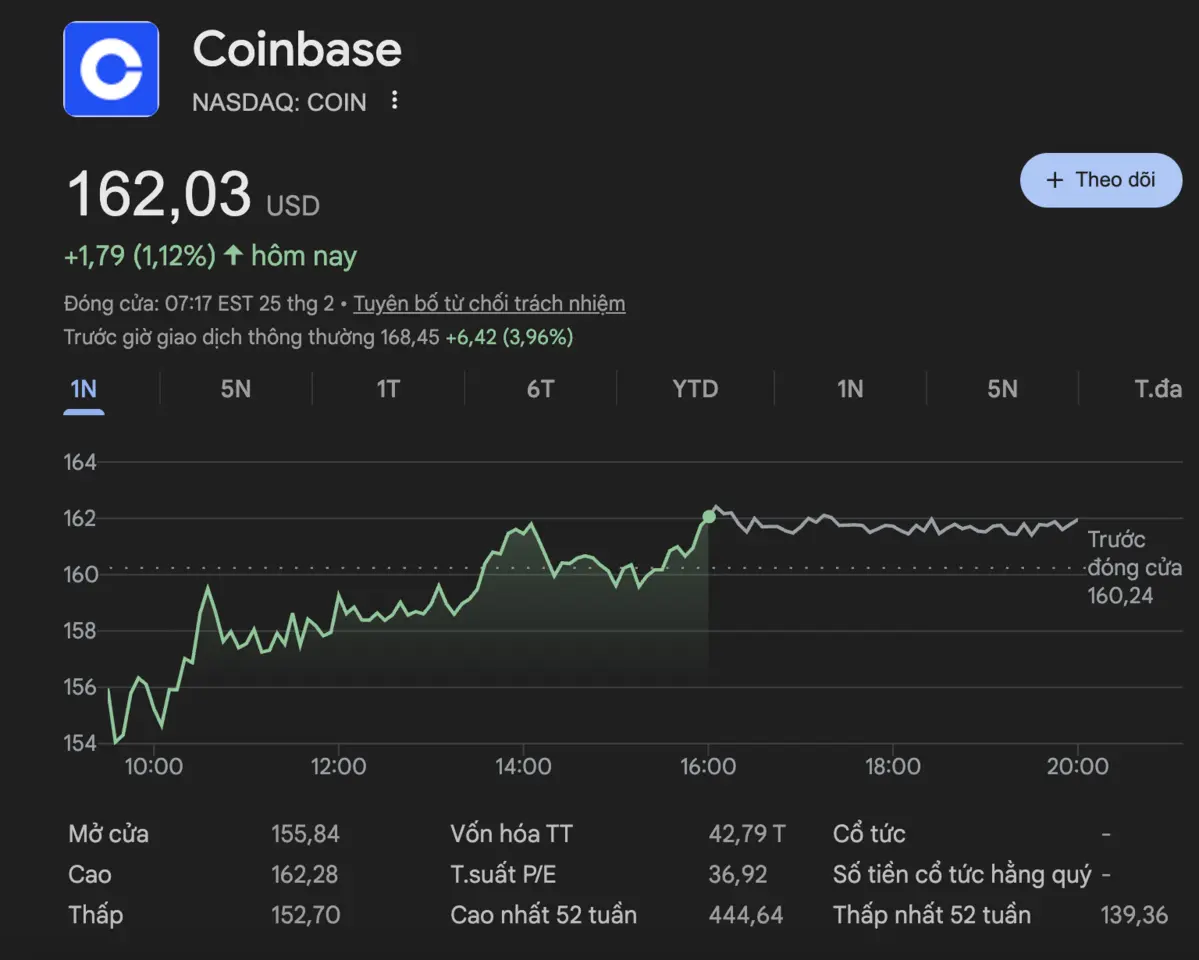The width and height of the screenshot is (1199, 960).
Task: Click the plus icon in the Theo dõi button
Action: click(x=1054, y=180)
